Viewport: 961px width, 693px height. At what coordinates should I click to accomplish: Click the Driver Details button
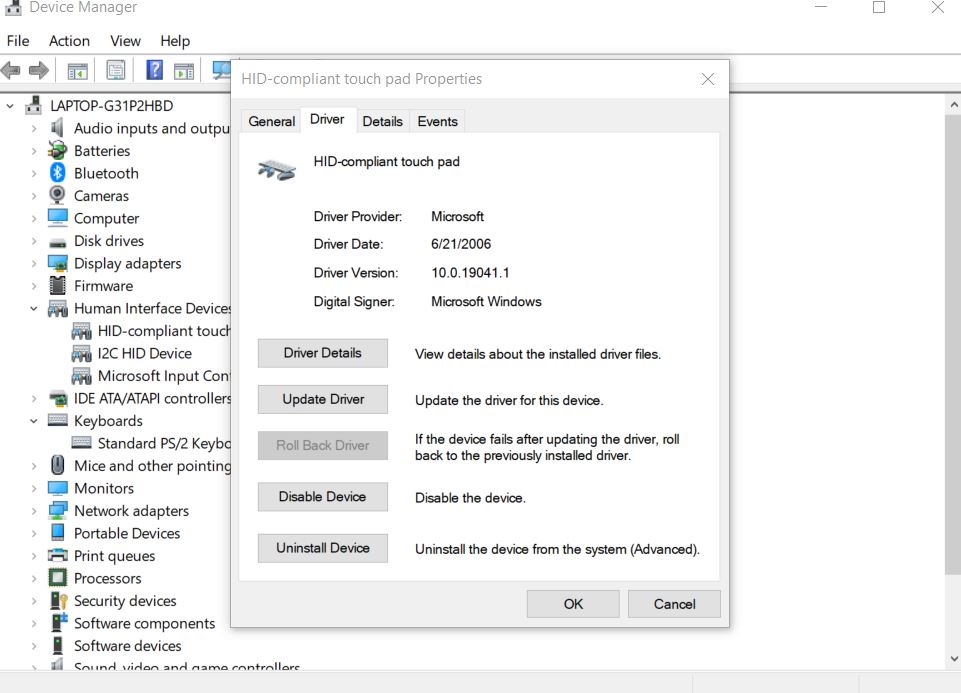point(322,353)
